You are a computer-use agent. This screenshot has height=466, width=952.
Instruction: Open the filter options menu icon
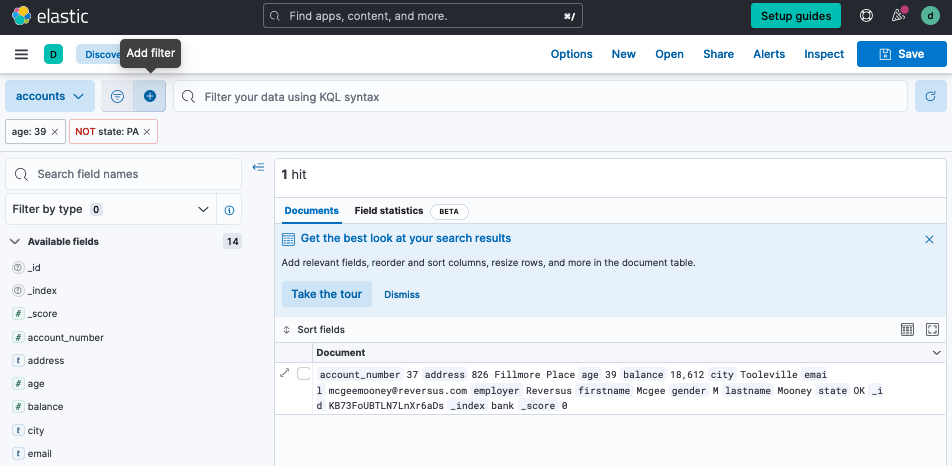(117, 96)
